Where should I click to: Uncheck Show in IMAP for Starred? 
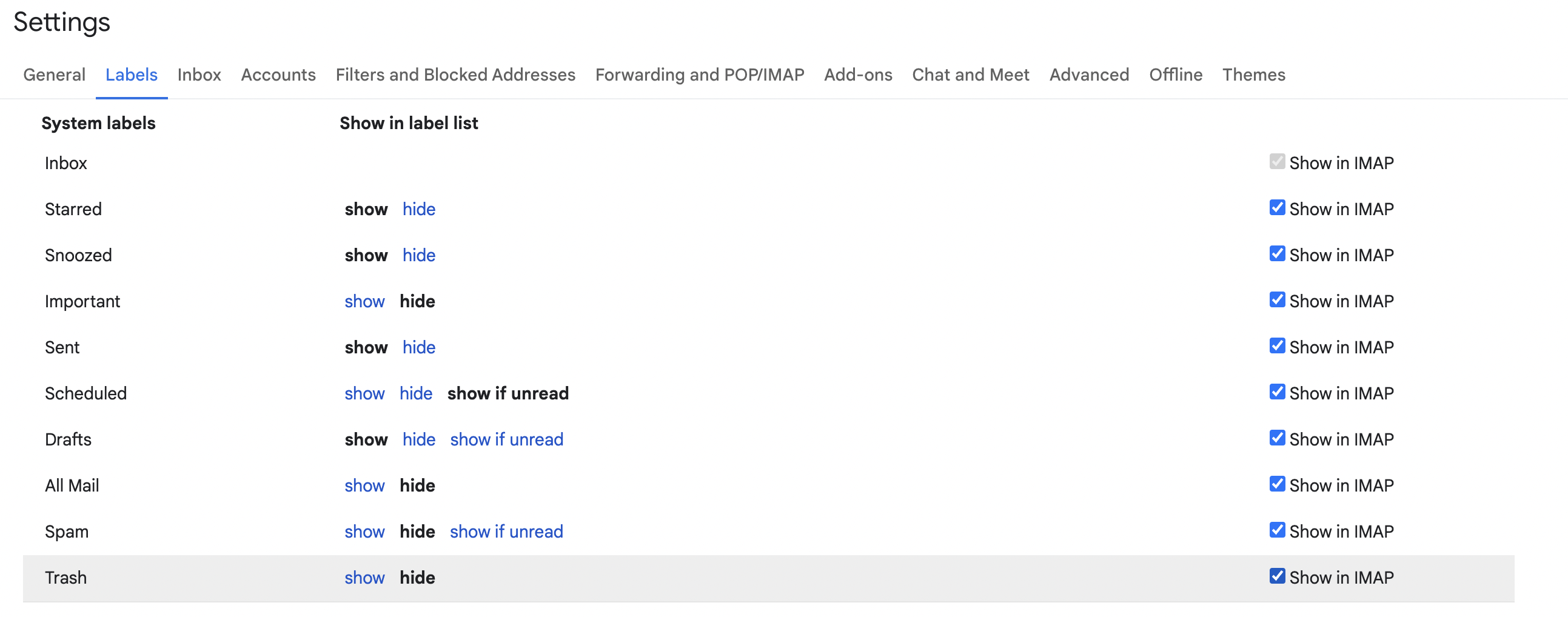[x=1276, y=207]
